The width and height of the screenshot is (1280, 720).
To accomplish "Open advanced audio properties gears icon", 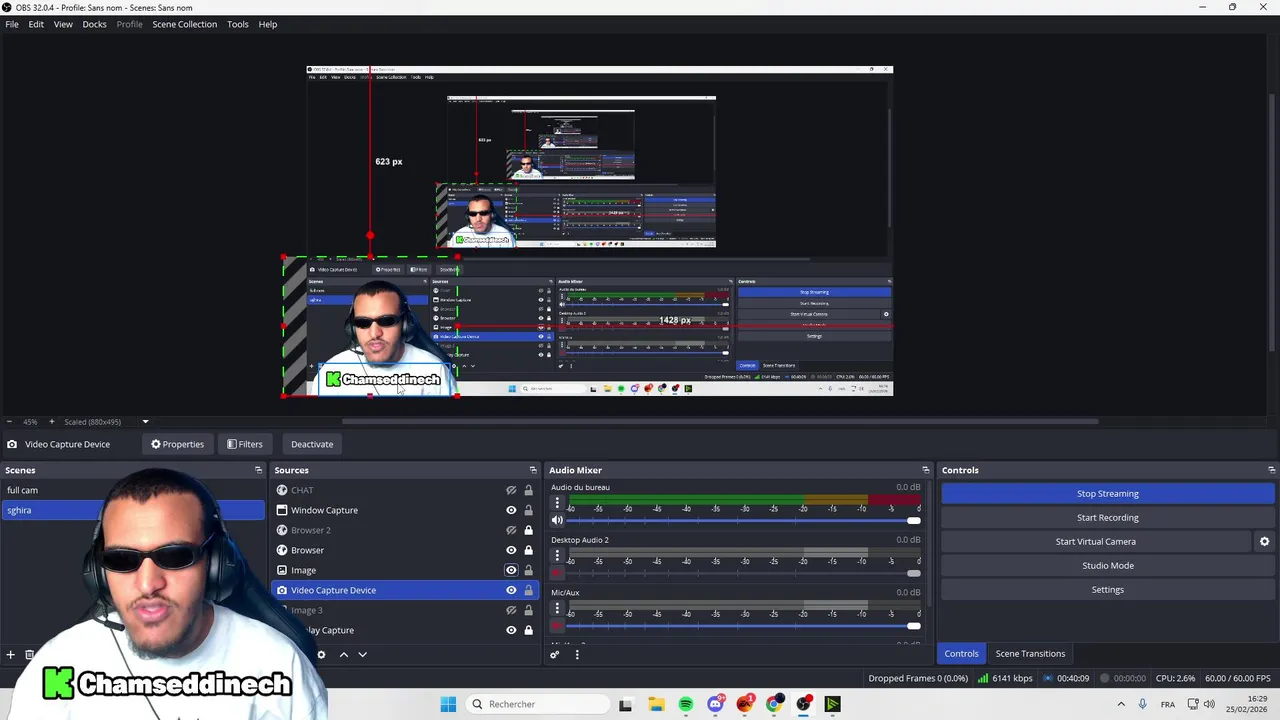I will pos(555,655).
